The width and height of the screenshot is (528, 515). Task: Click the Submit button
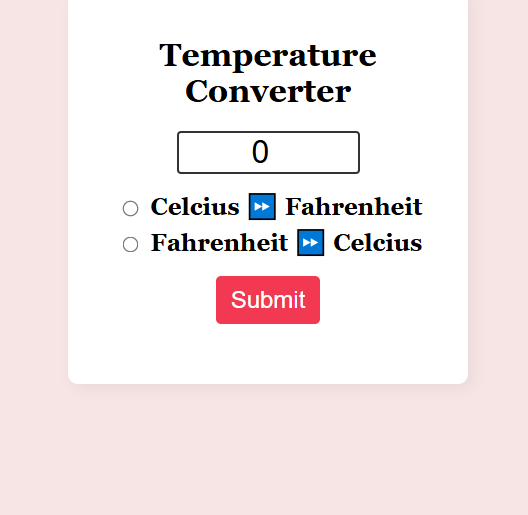point(268,300)
